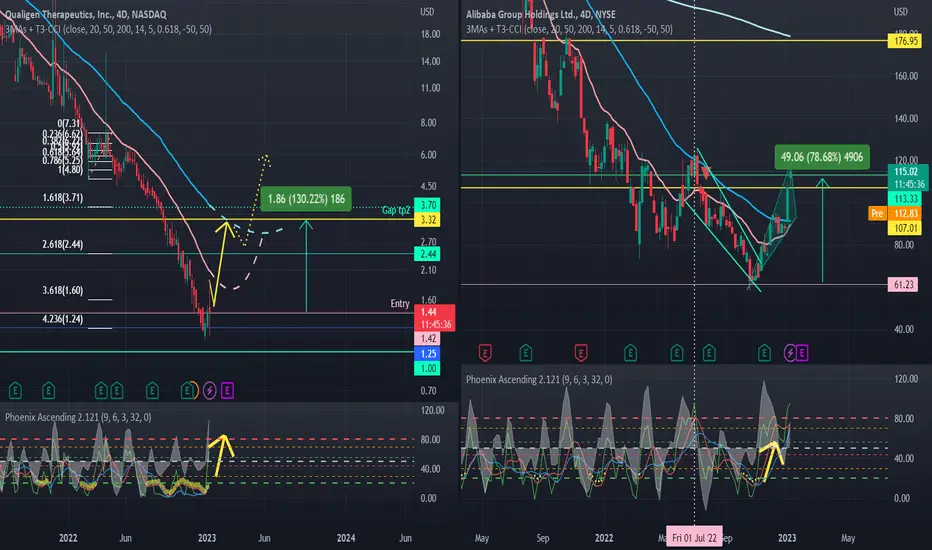Open the Alibaba red earnings marker between Sep and 2022

581,353
